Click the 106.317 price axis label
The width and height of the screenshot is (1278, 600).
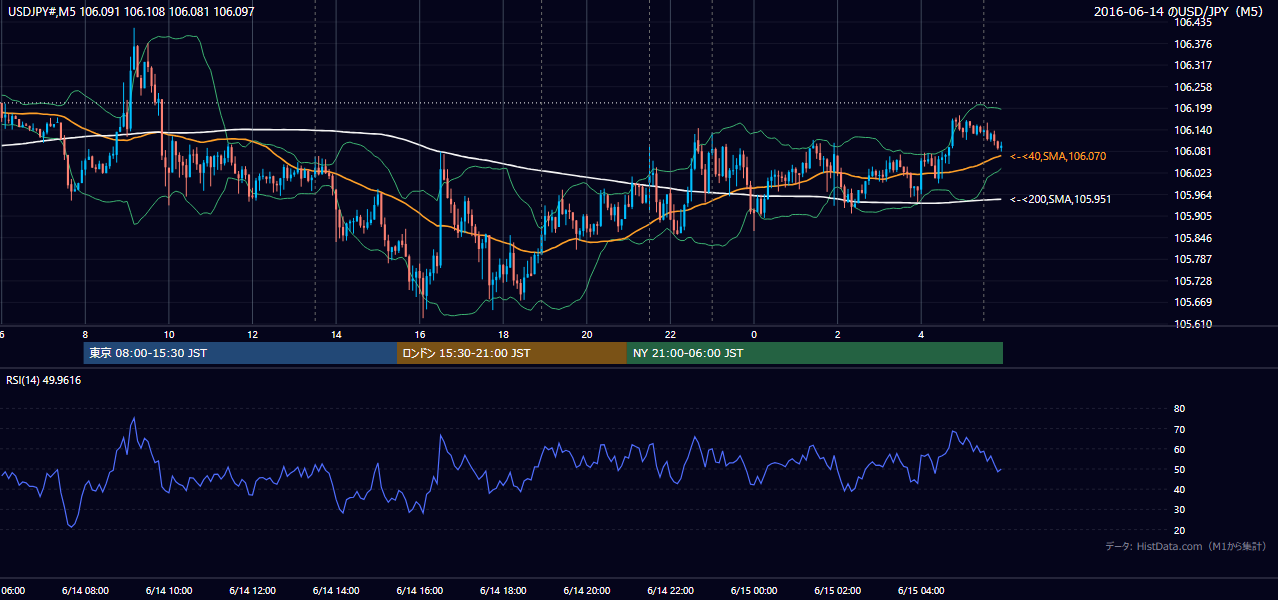point(1194,66)
